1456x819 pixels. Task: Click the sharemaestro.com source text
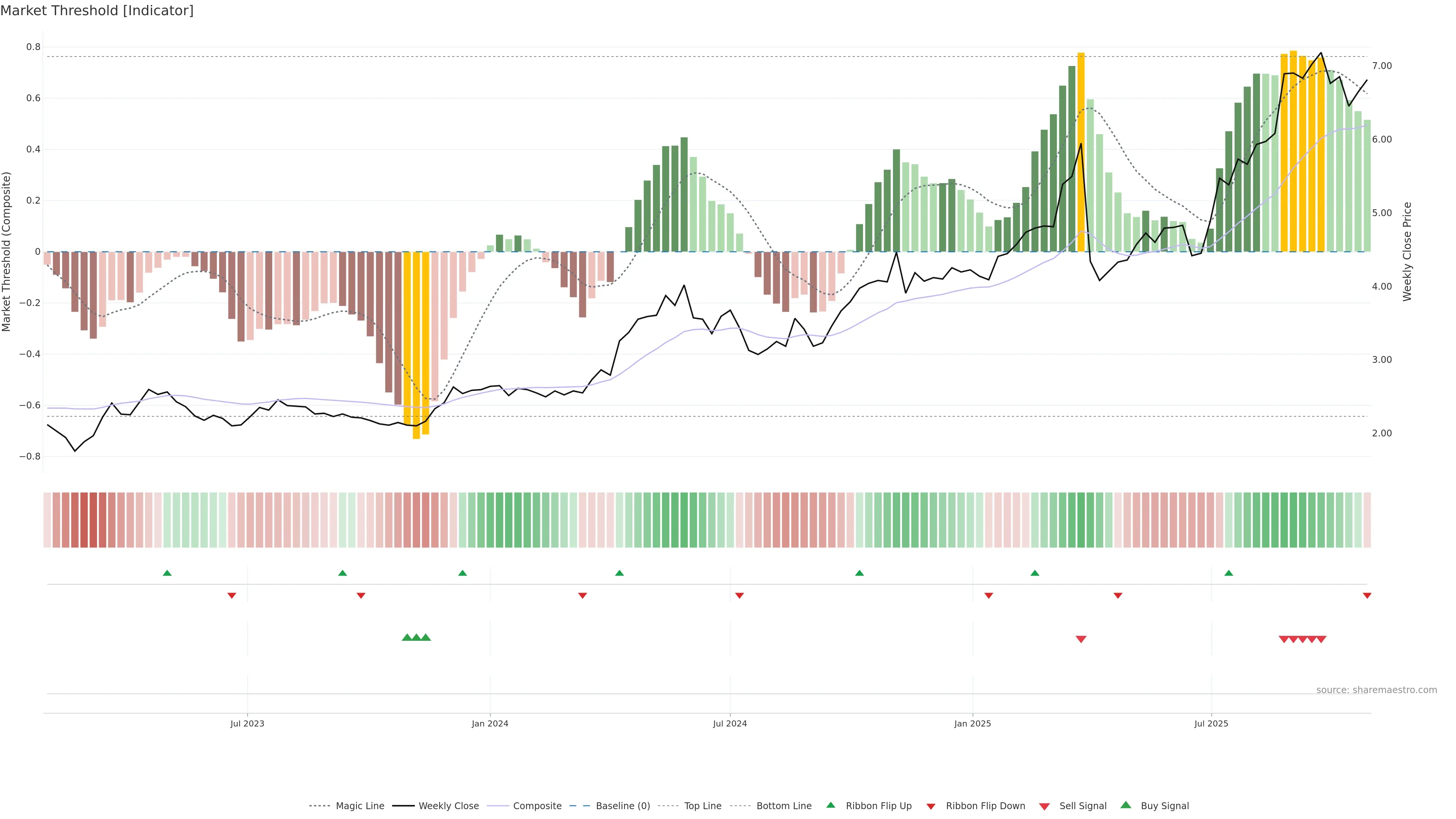[x=1376, y=690]
